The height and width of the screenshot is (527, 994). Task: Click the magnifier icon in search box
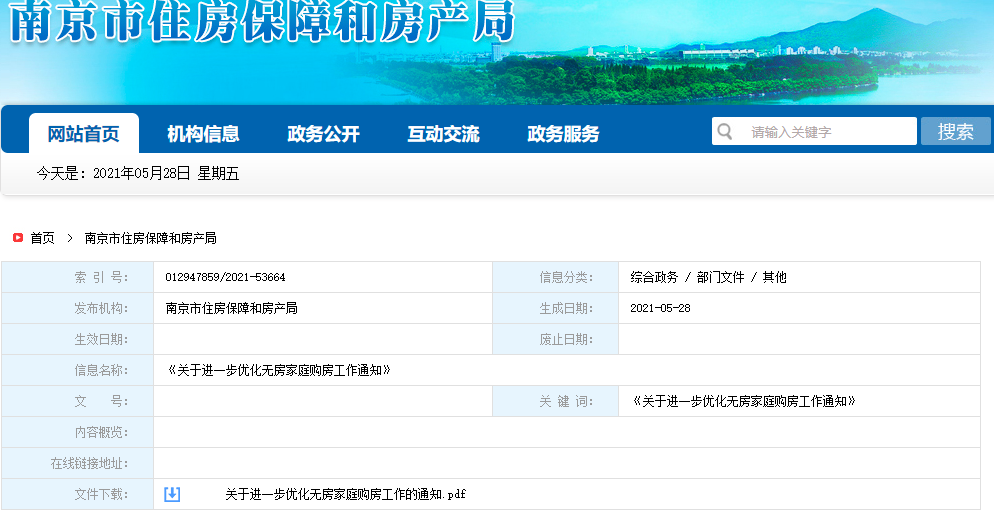tap(725, 131)
